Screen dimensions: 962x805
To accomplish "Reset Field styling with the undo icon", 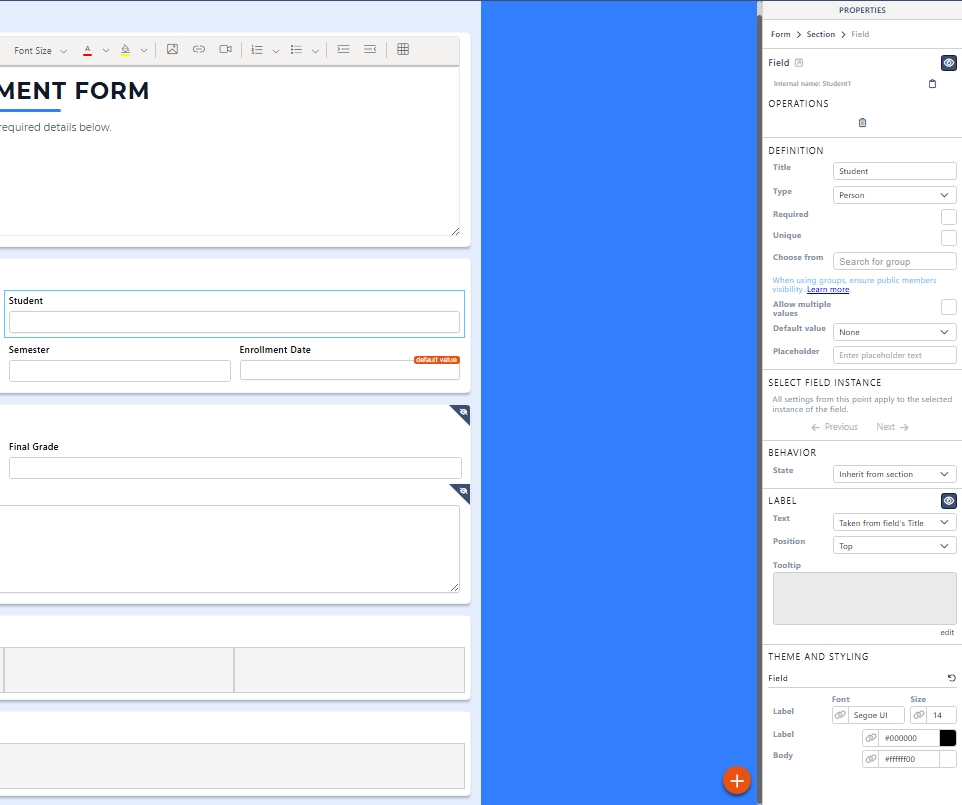I will pyautogui.click(x=951, y=678).
